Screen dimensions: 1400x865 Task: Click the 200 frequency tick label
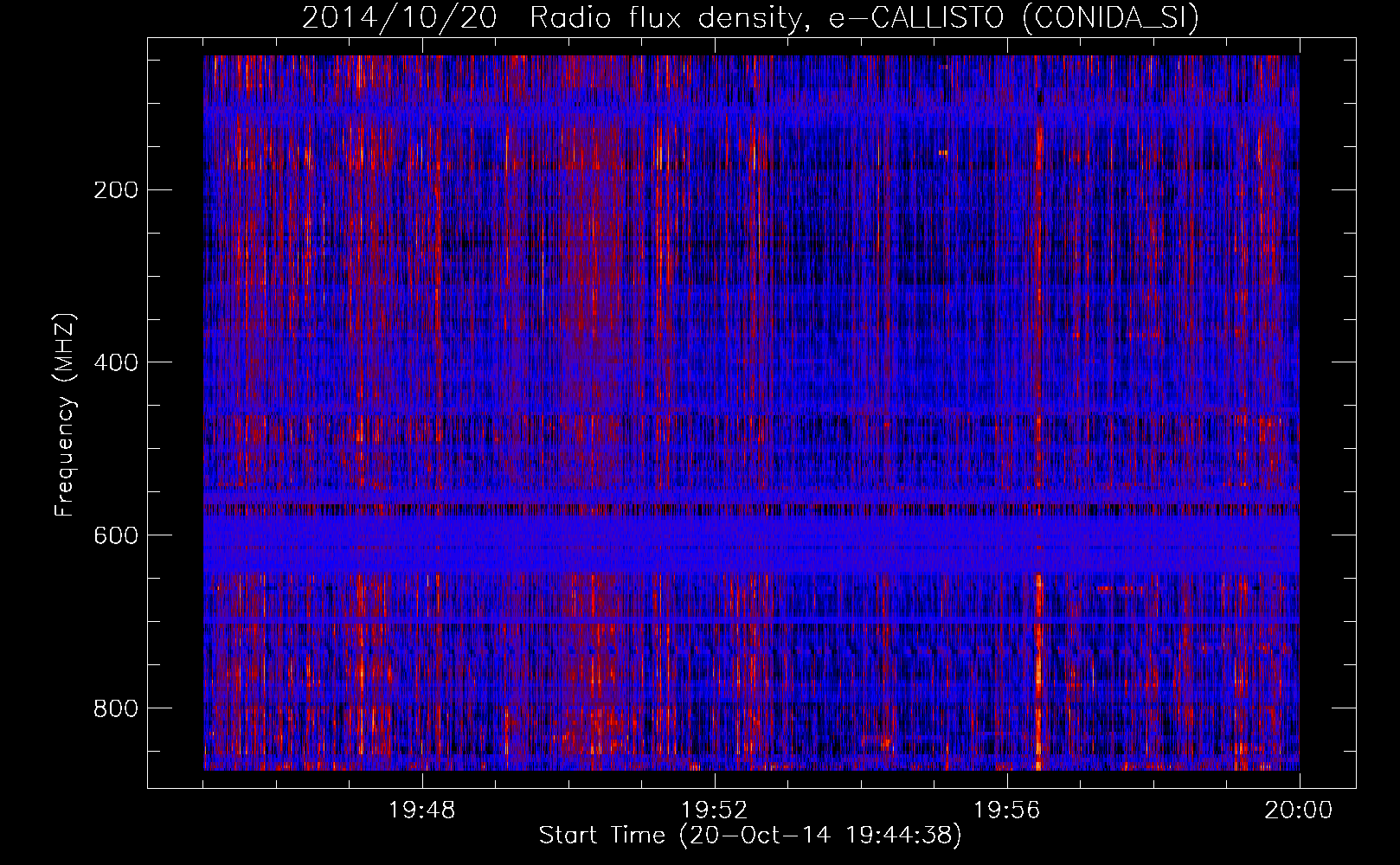coord(116,190)
